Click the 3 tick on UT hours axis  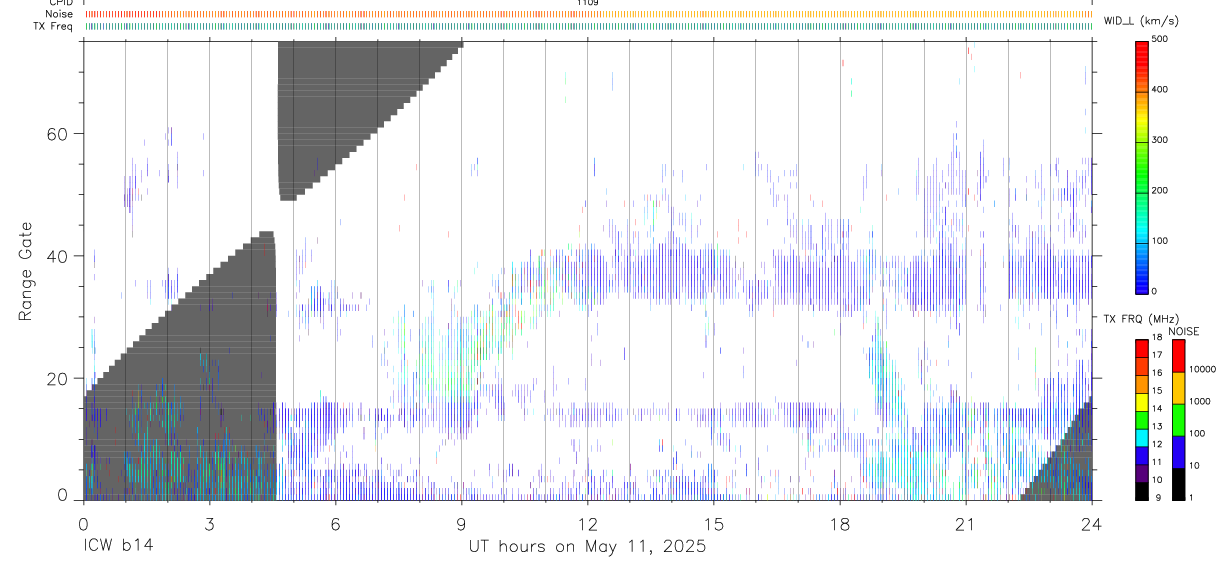[x=209, y=524]
